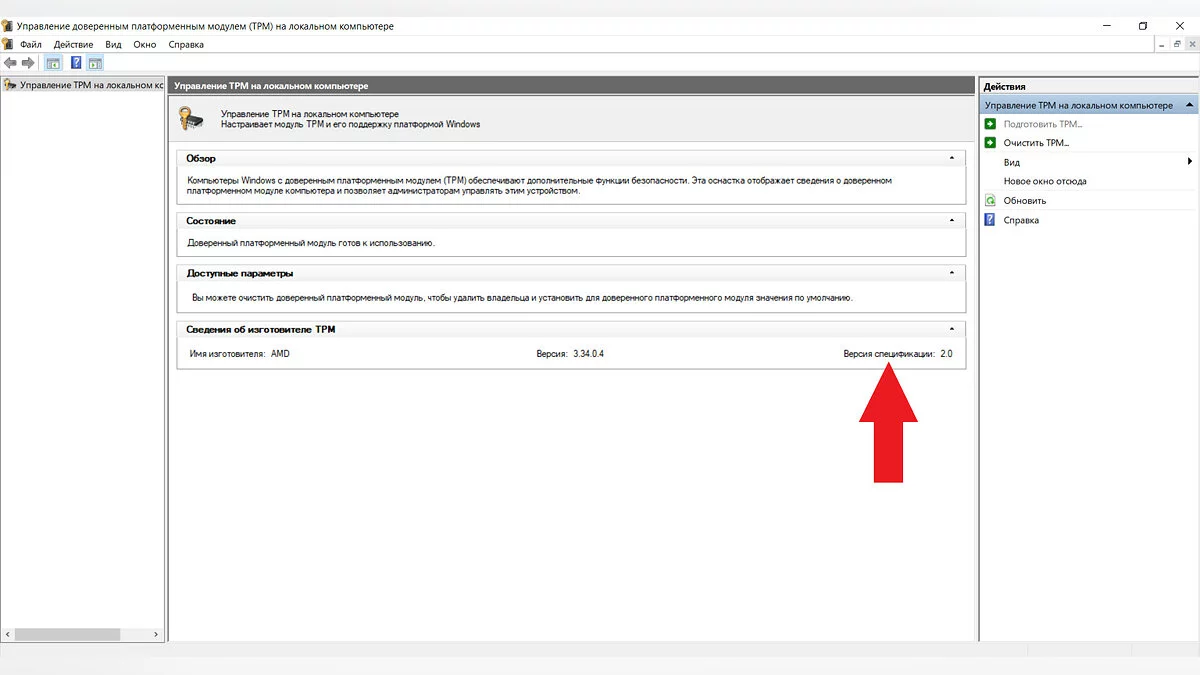
Task: Toggle the Actions pane toolbar icon
Action: [95, 63]
